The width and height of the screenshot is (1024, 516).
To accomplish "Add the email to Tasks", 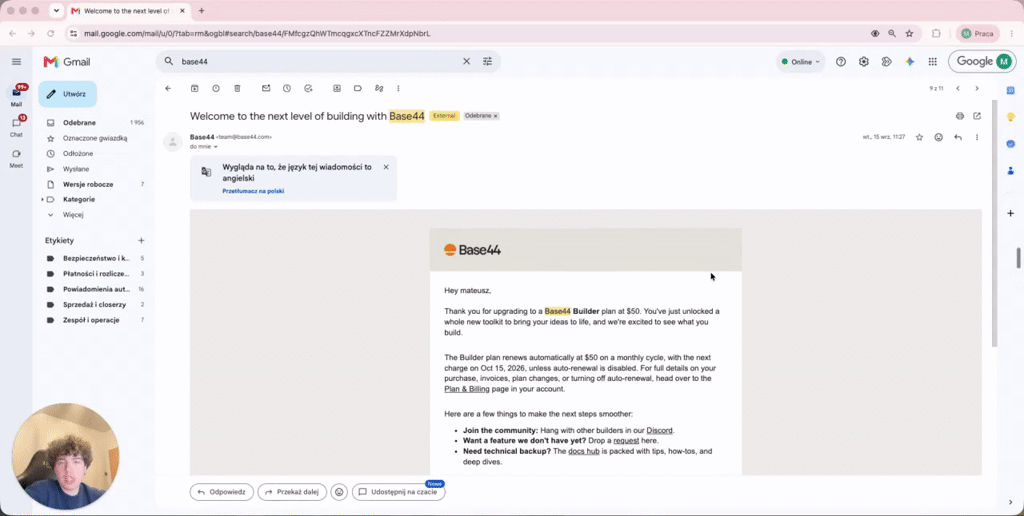I will click(308, 88).
